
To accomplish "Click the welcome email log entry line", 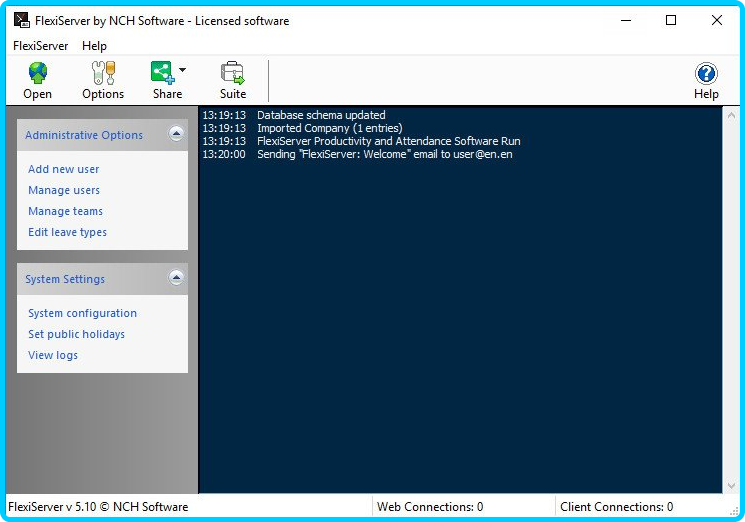I will 384,155.
